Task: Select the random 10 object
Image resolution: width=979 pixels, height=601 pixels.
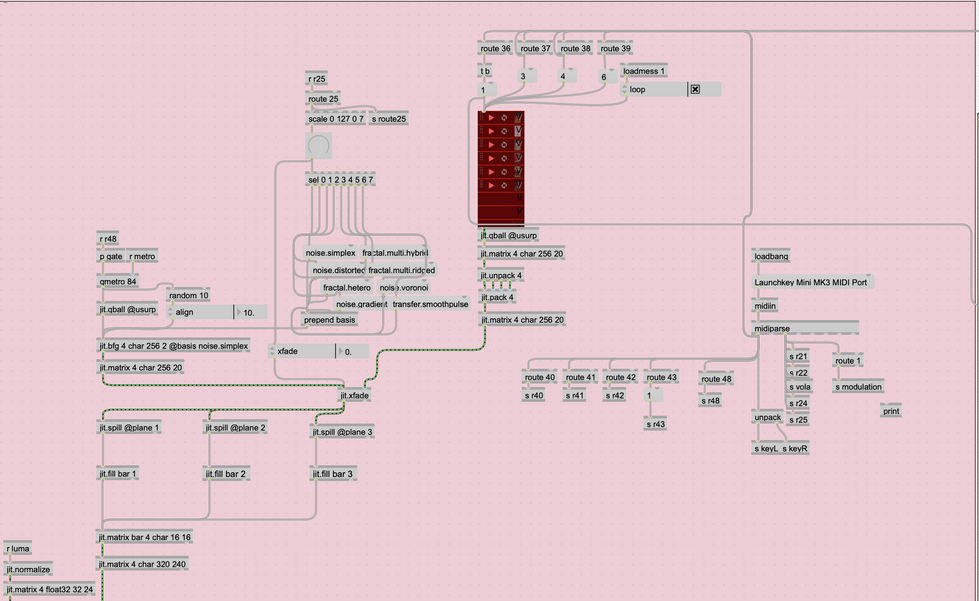Action: [189, 295]
